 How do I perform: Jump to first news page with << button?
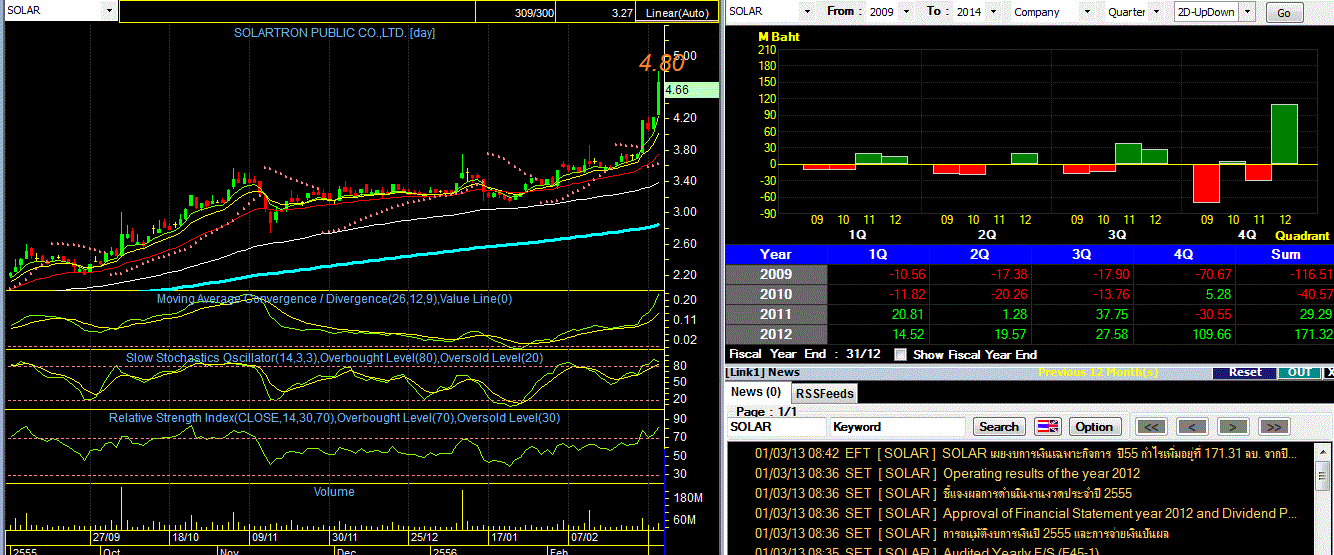tap(1150, 426)
